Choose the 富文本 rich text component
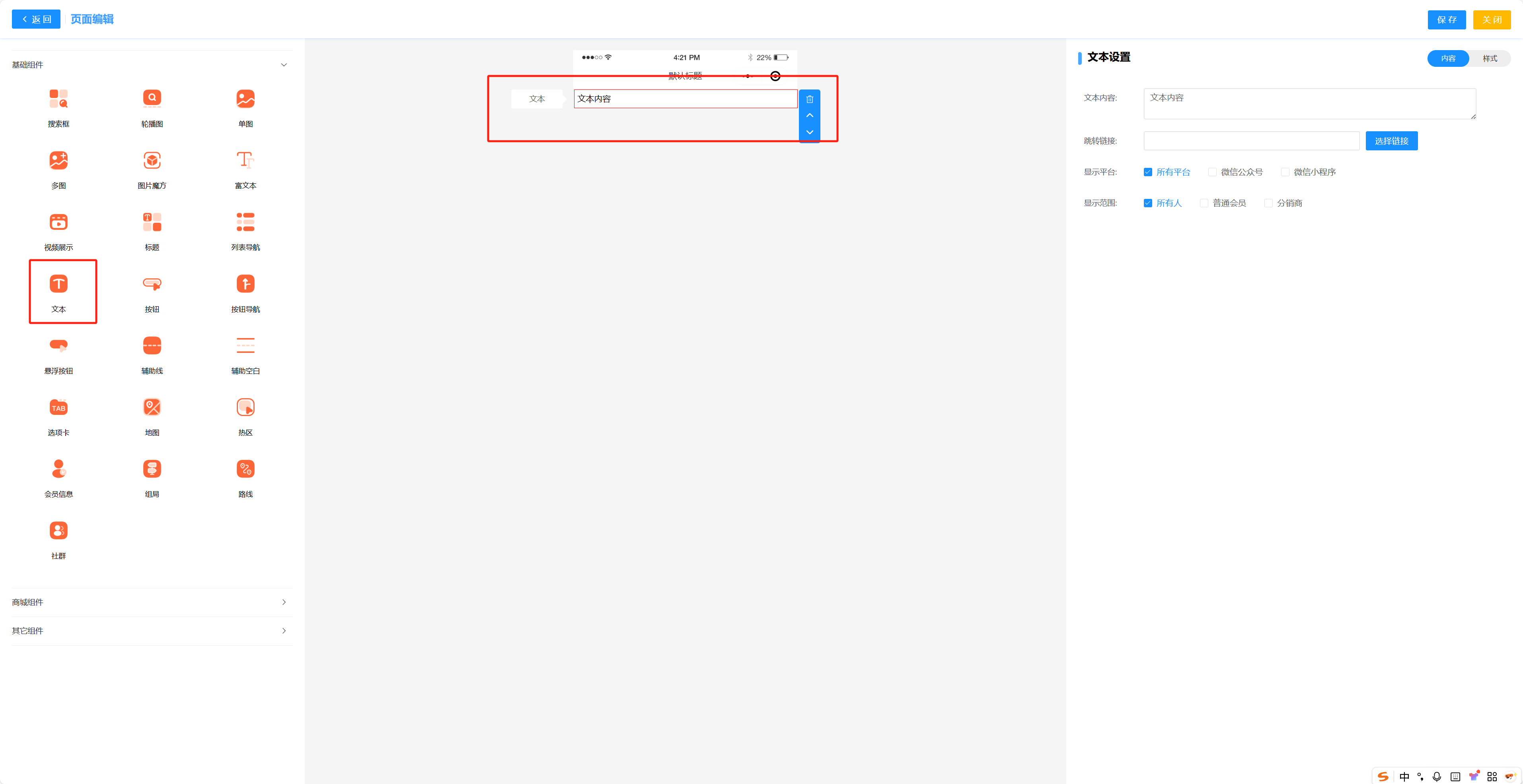 click(x=245, y=161)
